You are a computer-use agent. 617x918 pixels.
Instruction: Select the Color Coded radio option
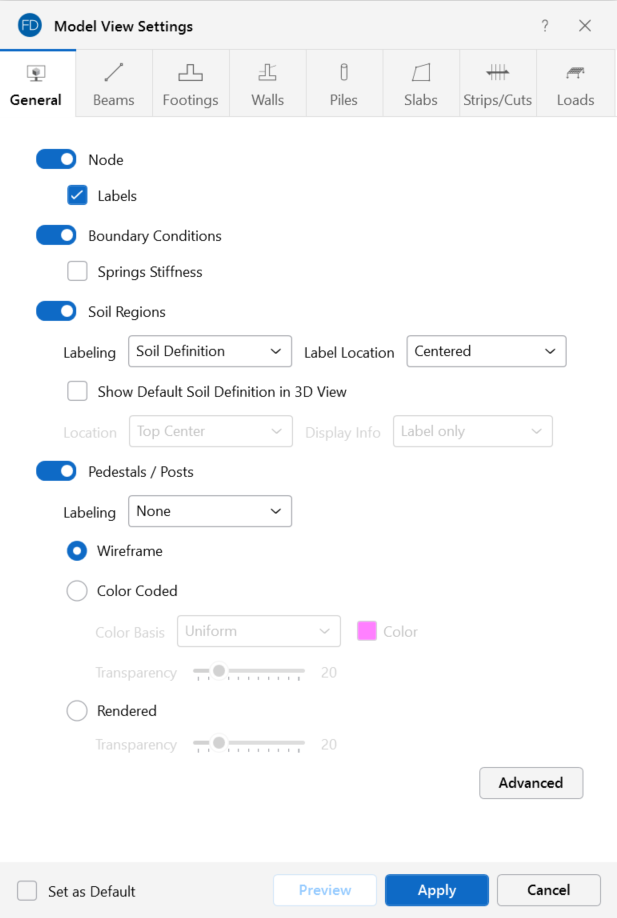coord(77,591)
